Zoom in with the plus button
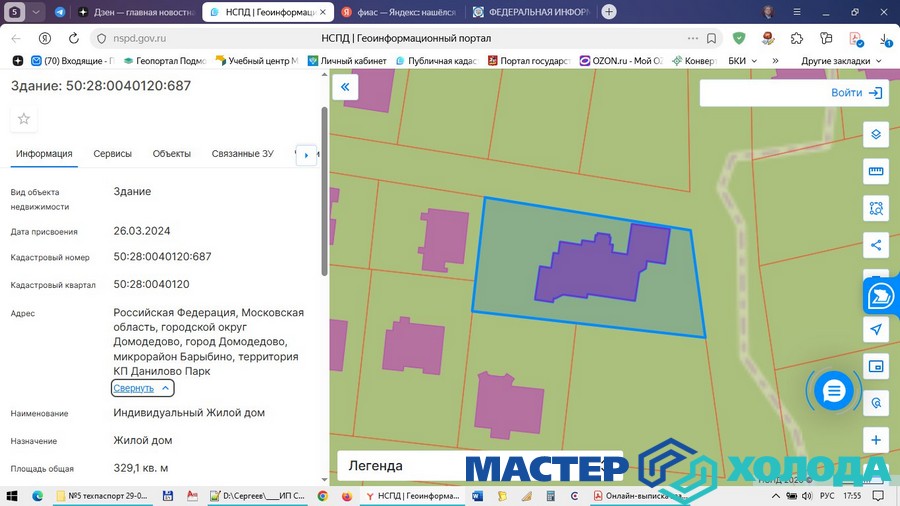The image size is (900, 506). (x=876, y=440)
